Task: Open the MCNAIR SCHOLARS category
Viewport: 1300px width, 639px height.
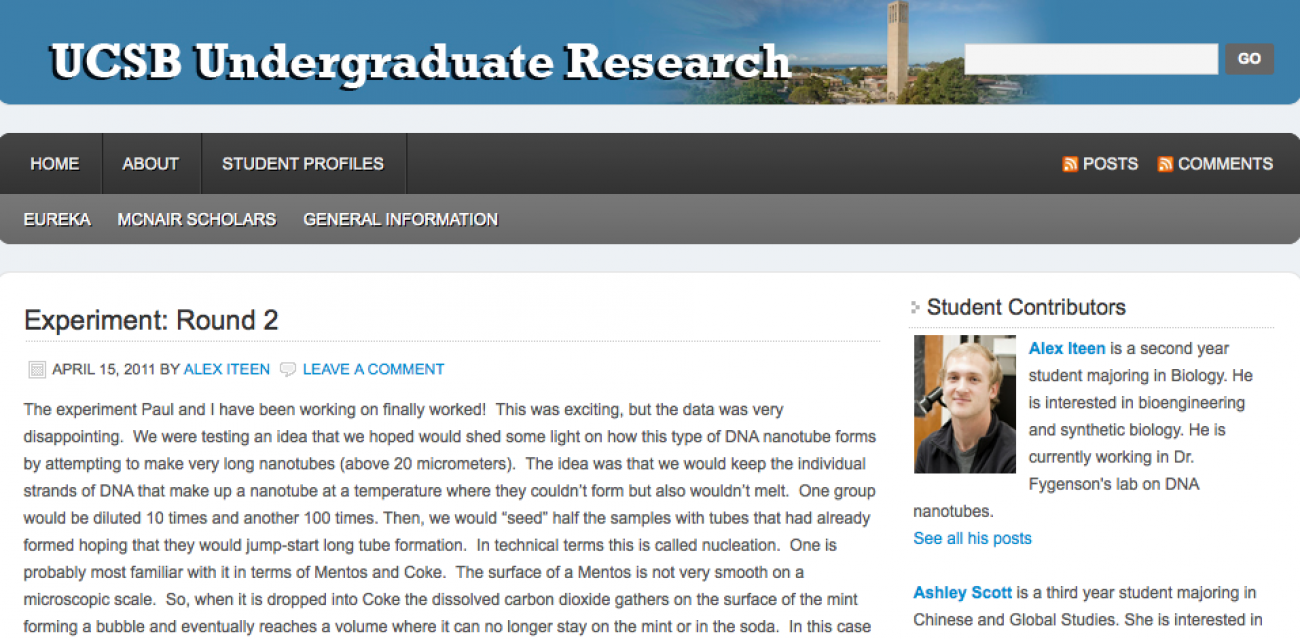Action: pos(196,219)
